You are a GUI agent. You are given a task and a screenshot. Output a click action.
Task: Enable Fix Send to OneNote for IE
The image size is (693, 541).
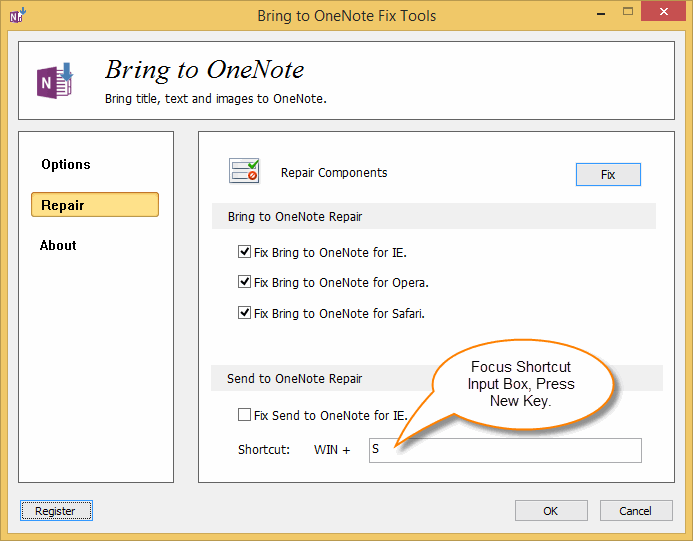pos(244,415)
